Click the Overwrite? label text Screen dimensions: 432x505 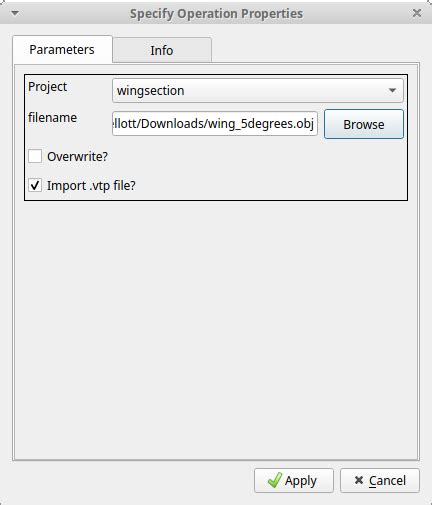pos(77,156)
